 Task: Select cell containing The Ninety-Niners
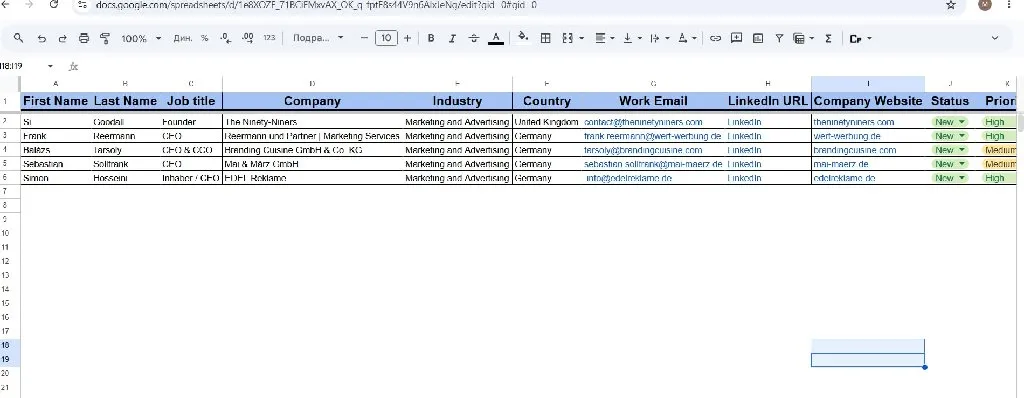click(312, 122)
